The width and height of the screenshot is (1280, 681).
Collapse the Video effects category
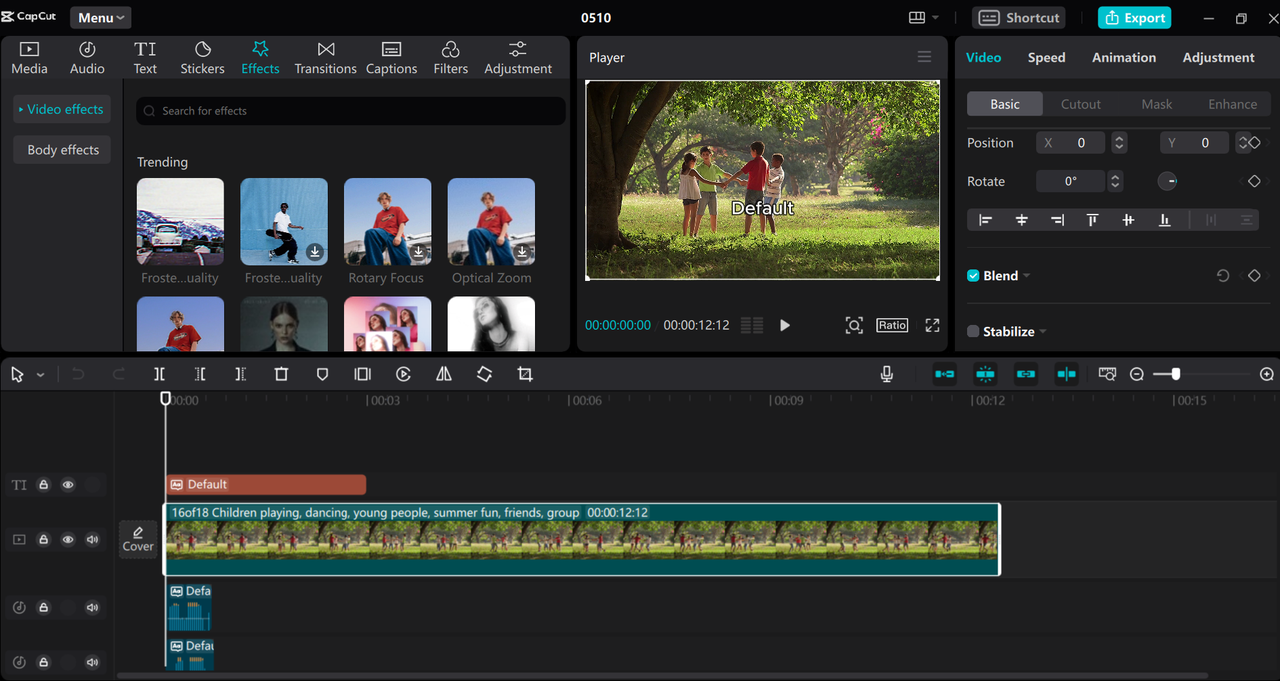[61, 109]
